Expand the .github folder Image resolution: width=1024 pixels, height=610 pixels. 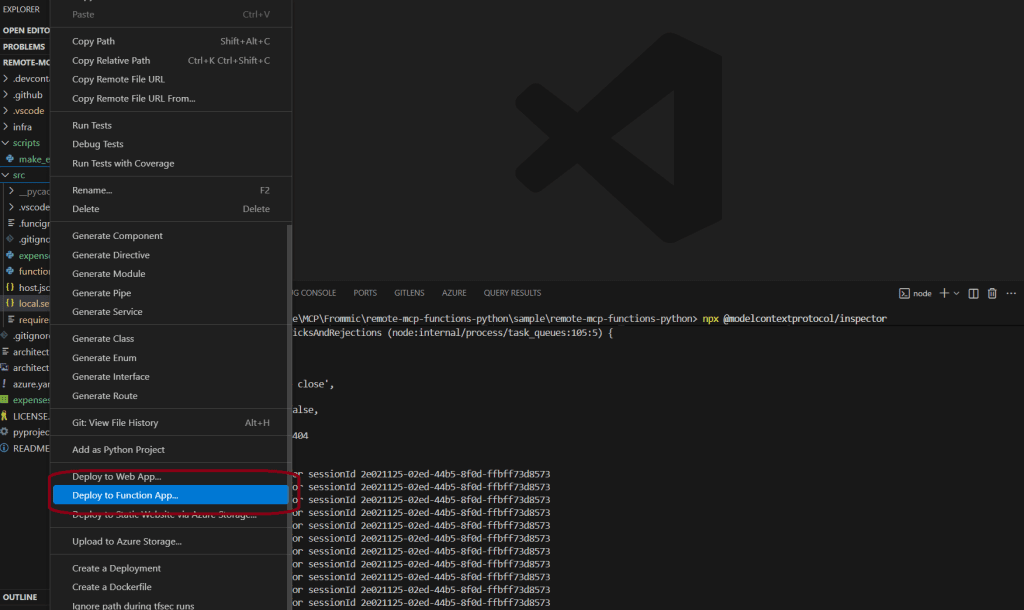[27, 94]
